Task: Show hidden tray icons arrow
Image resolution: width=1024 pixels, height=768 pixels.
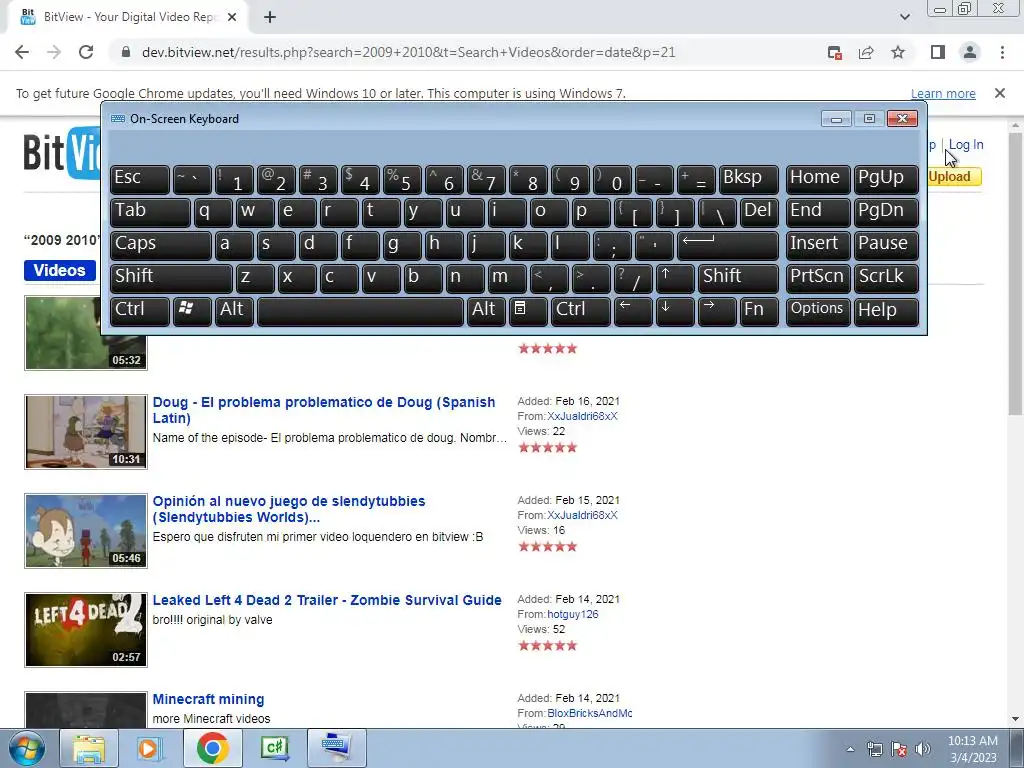Action: [x=850, y=749]
